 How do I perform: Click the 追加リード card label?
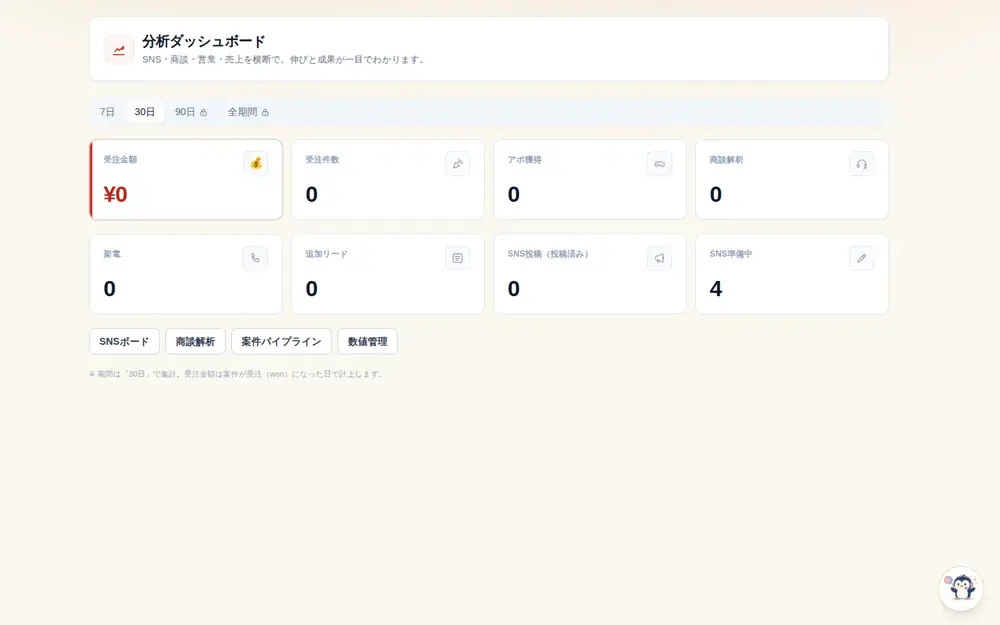click(327, 254)
